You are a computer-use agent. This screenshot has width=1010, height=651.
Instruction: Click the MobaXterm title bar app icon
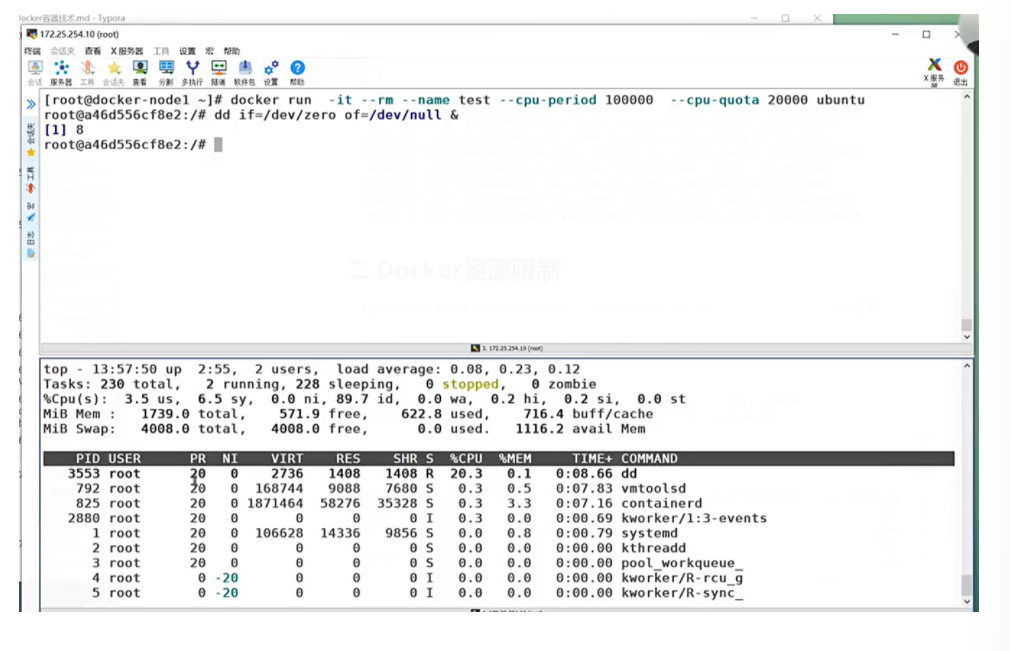(32, 34)
